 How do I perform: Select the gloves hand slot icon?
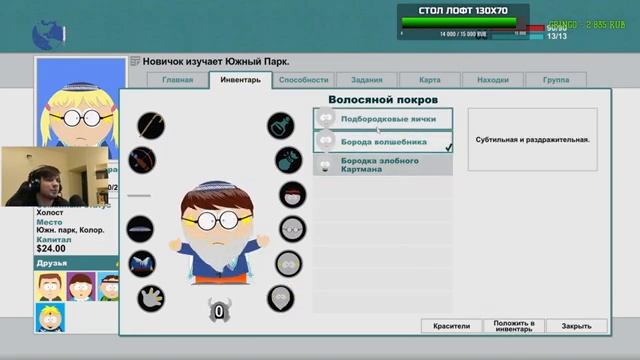151,299
